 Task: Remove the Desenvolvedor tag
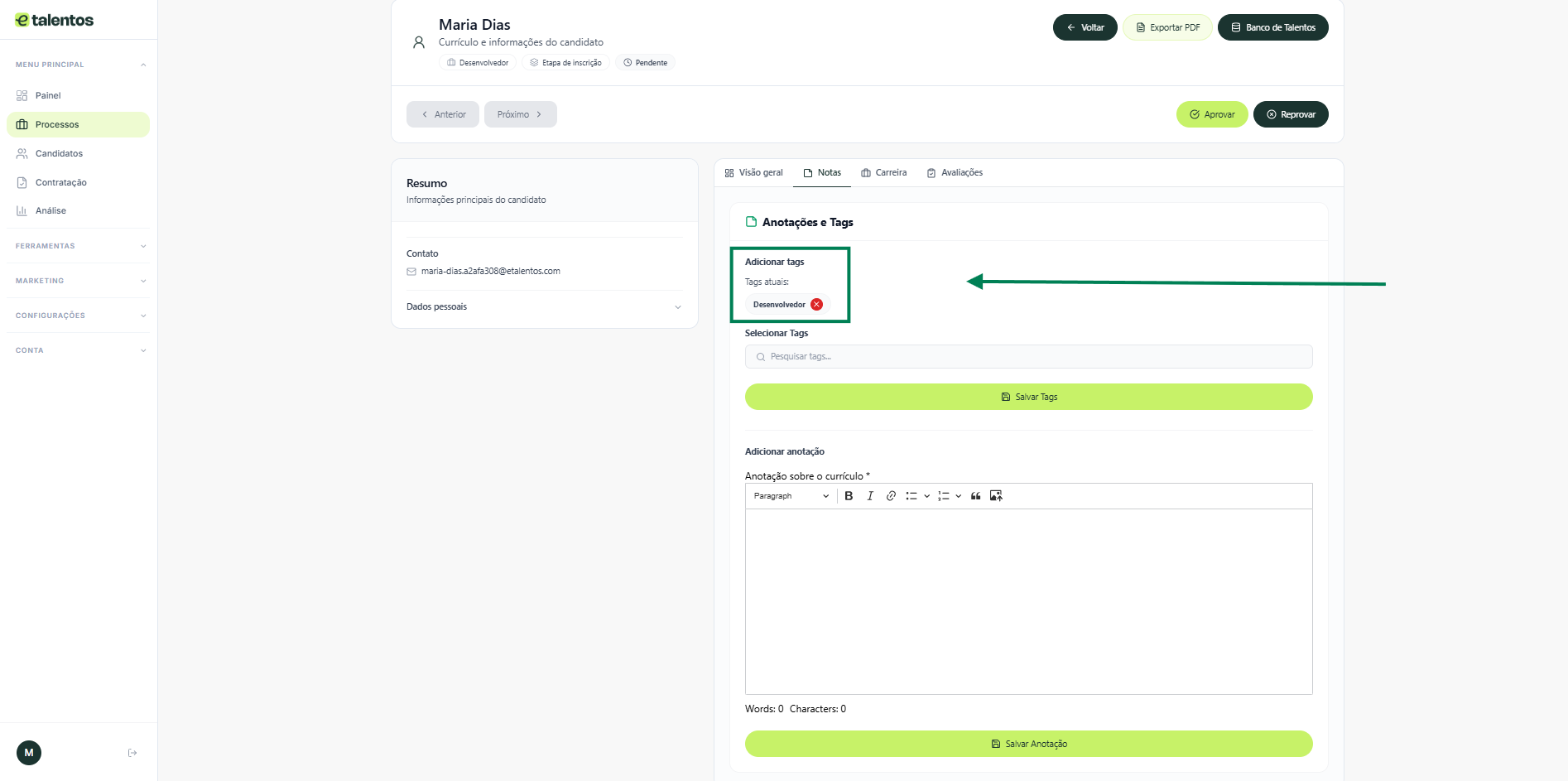click(x=816, y=305)
